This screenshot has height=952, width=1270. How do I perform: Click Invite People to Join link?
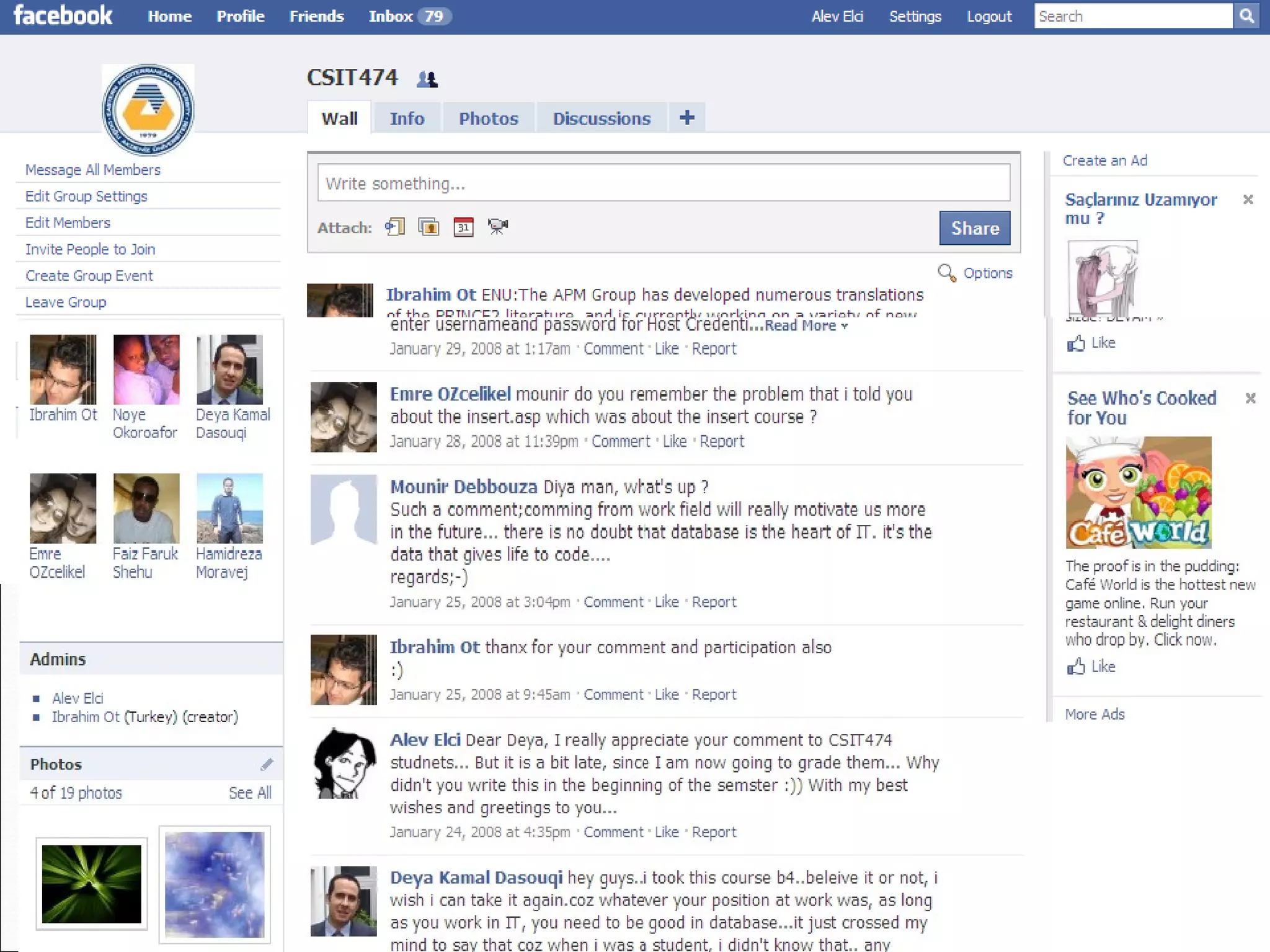click(x=91, y=249)
